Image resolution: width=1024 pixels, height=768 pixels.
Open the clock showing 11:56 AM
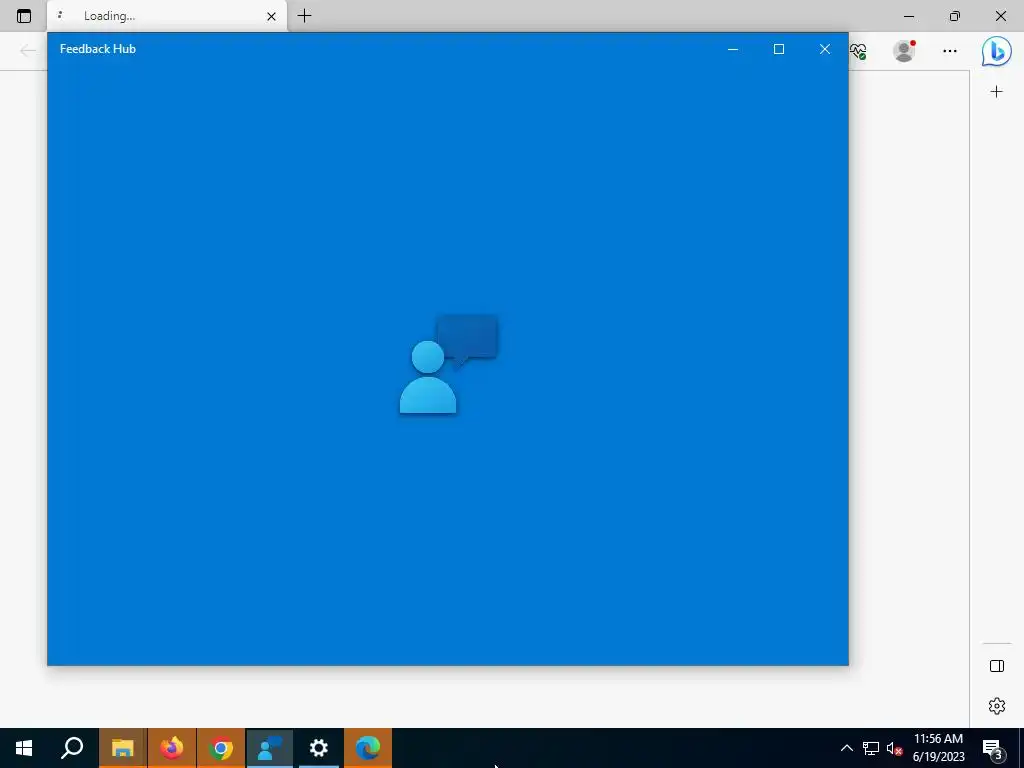pos(938,748)
